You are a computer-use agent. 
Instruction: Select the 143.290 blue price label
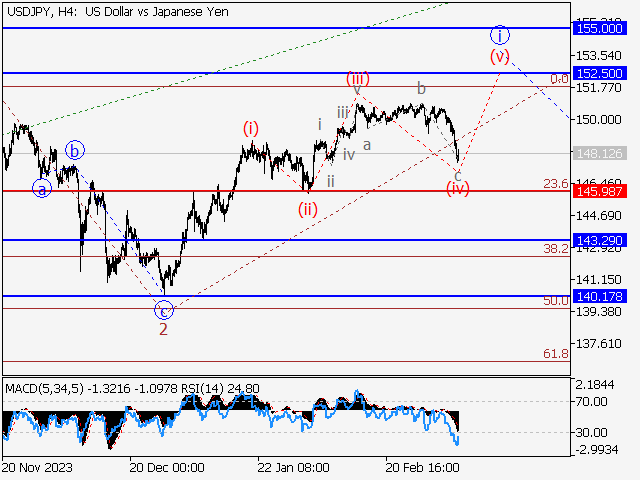point(599,240)
